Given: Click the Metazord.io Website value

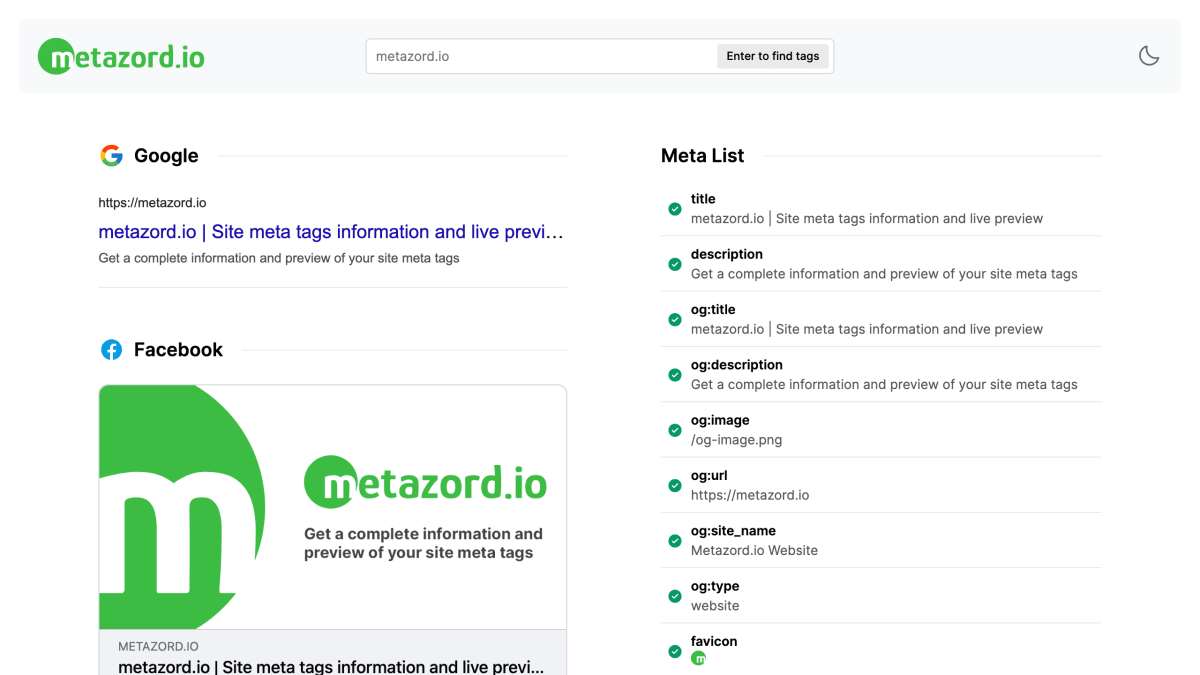Looking at the screenshot, I should tap(754, 550).
